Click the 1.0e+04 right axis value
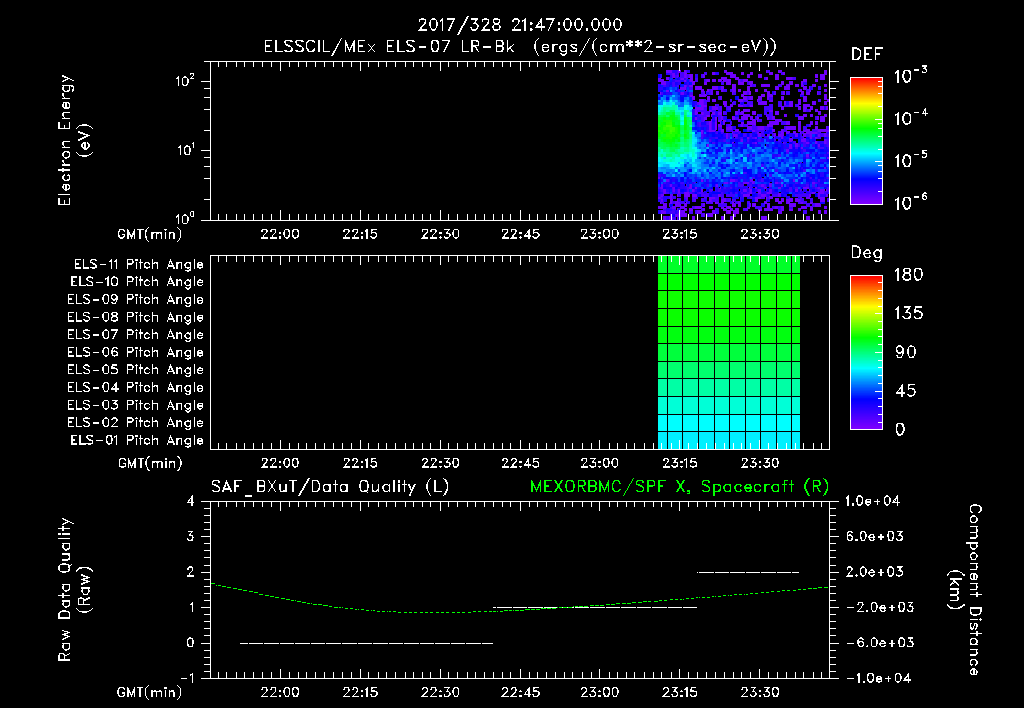This screenshot has width=1024, height=708. (872, 501)
